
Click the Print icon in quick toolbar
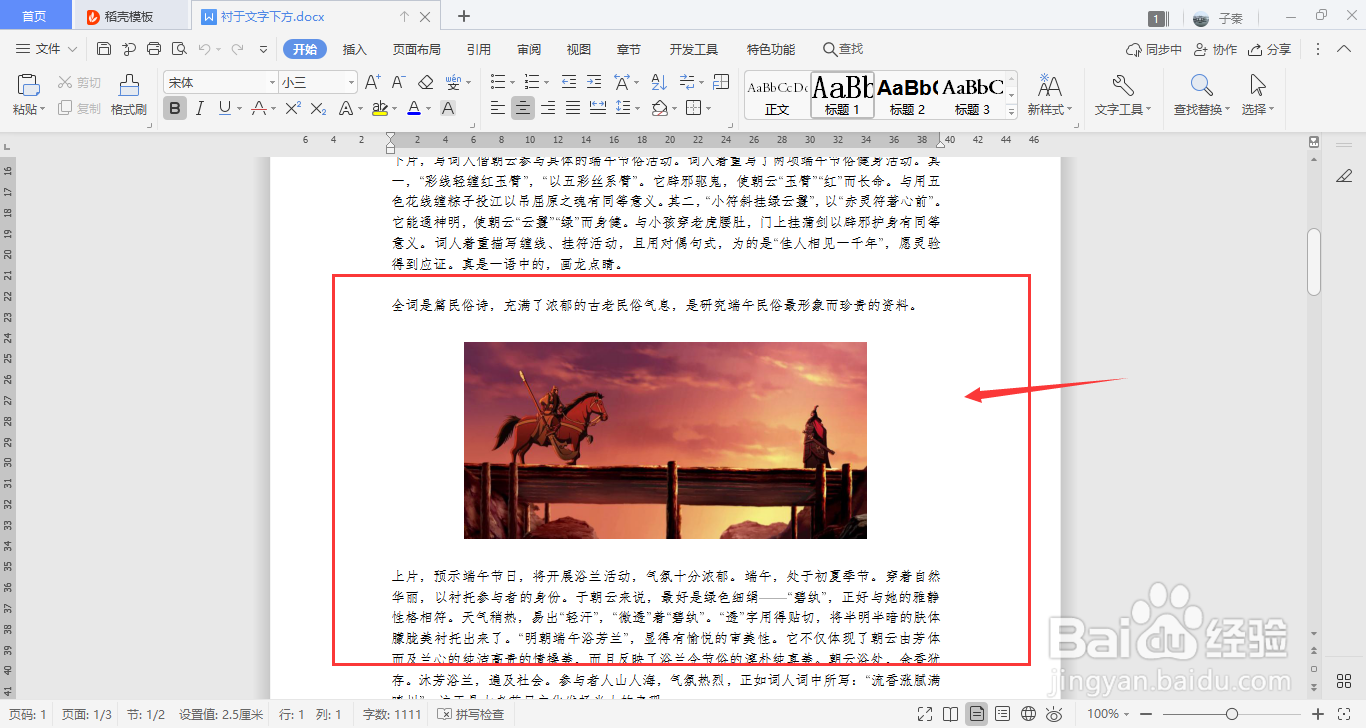[154, 49]
